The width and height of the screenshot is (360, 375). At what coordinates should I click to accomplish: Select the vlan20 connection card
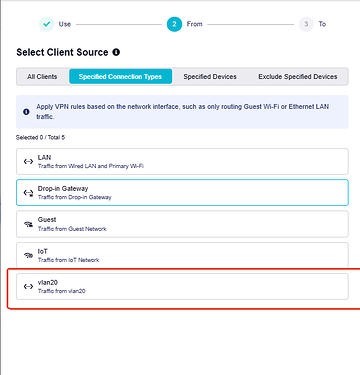point(182,286)
